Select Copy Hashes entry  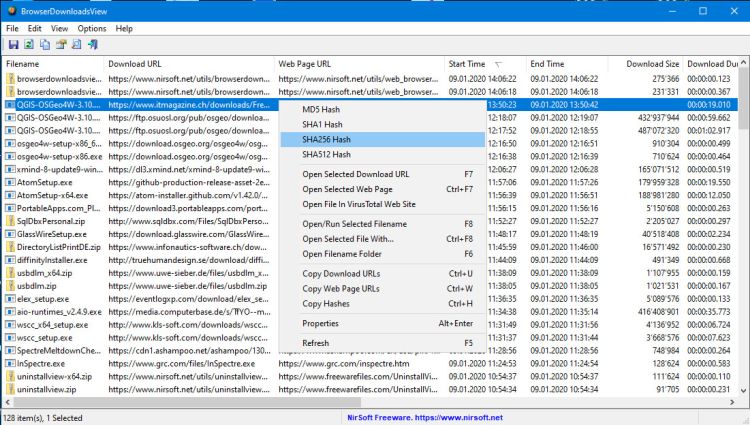[383, 304]
